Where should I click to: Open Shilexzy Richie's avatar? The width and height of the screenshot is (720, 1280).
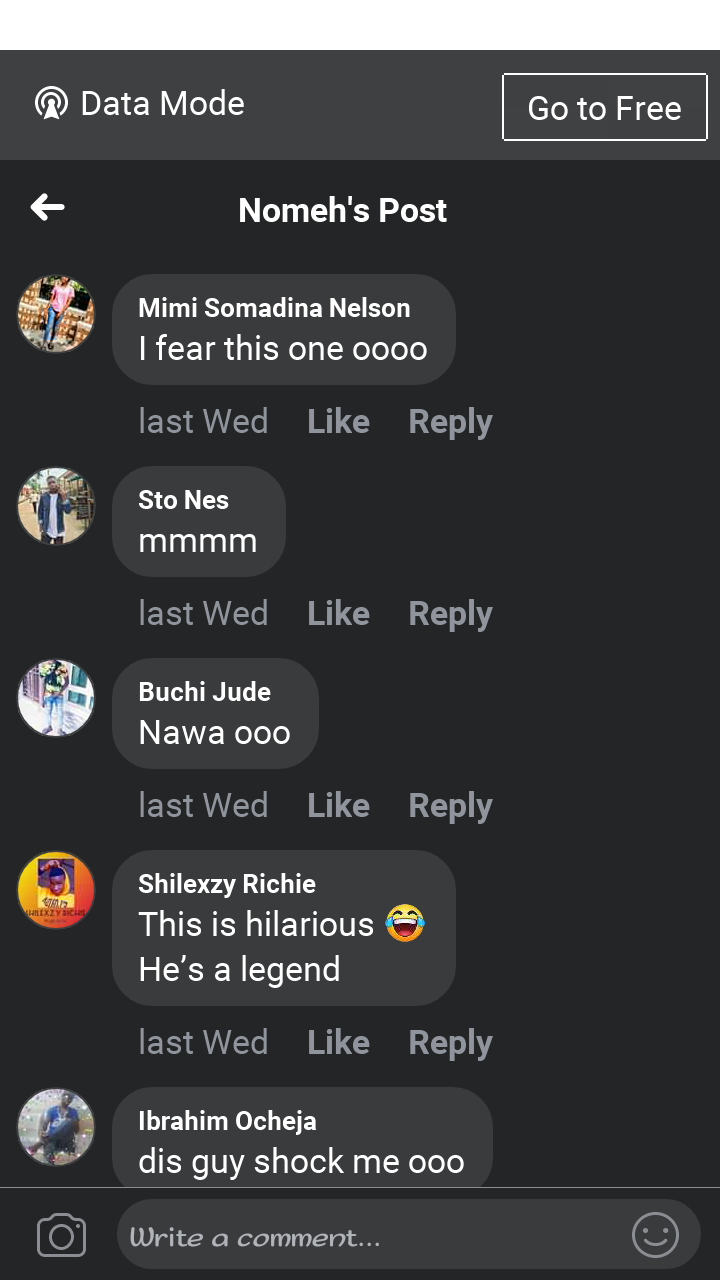56,890
